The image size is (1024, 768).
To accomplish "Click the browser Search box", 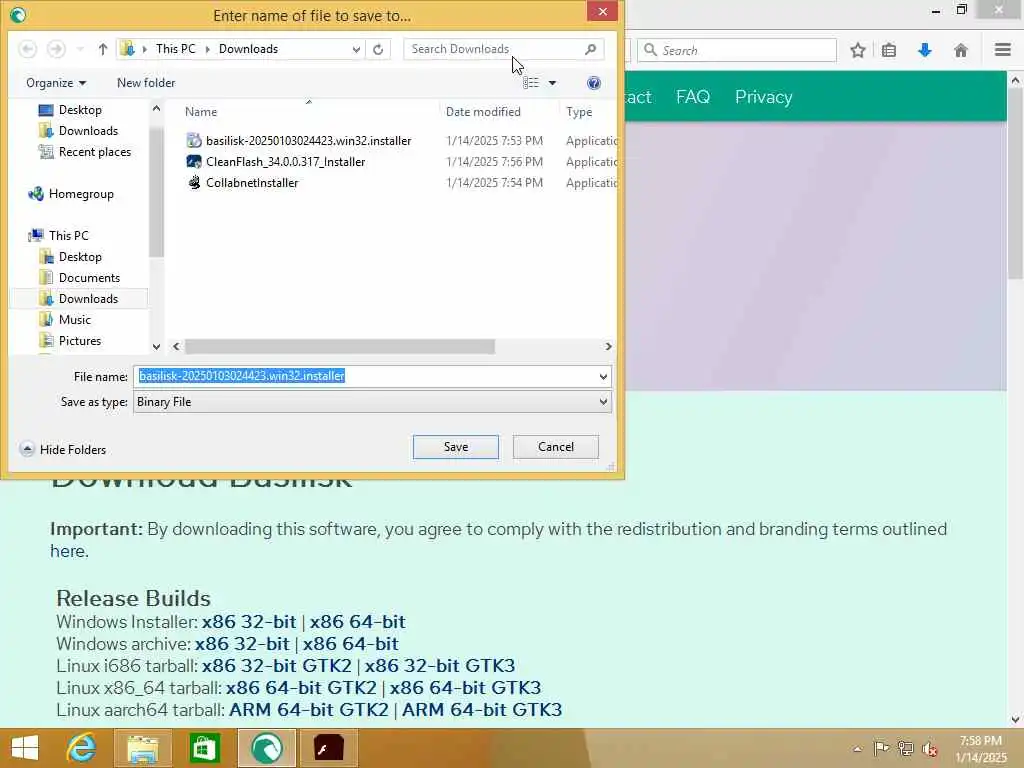I will 737,50.
